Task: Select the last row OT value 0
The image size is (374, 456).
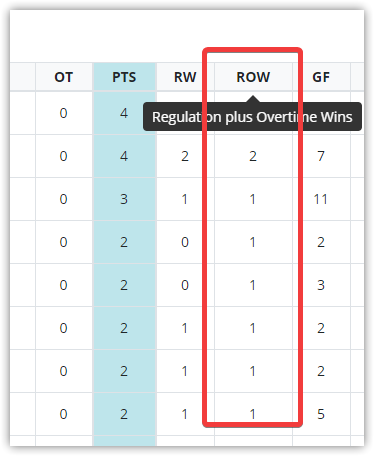Action: [x=64, y=414]
